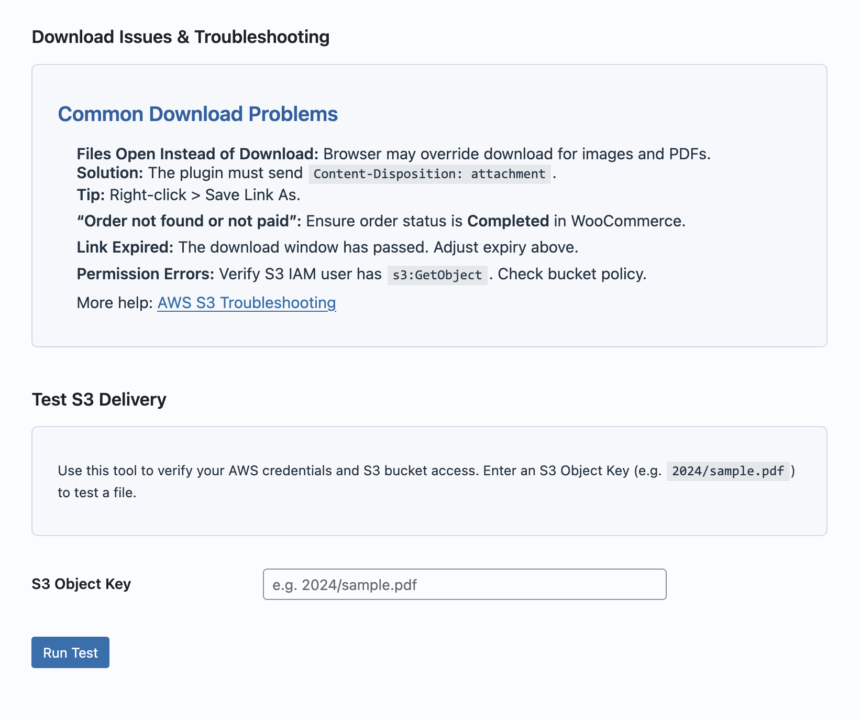Click the Order not found or not paid text
This screenshot has height=720, width=860.
[189, 221]
